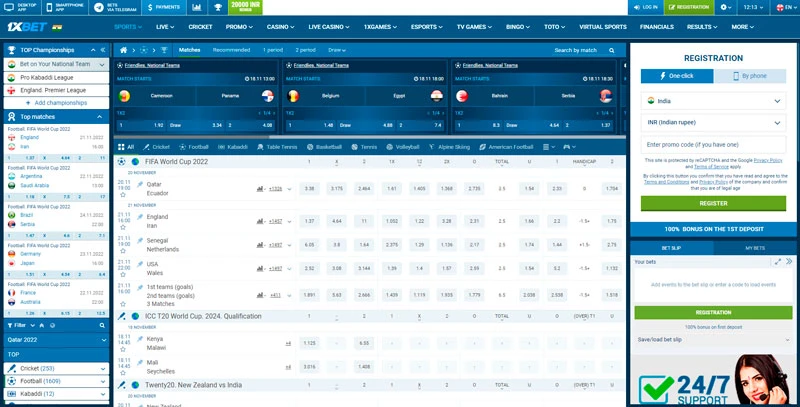Collapse the TOP Championships section
Viewport: 800px width, 407px height.
click(x=93, y=50)
